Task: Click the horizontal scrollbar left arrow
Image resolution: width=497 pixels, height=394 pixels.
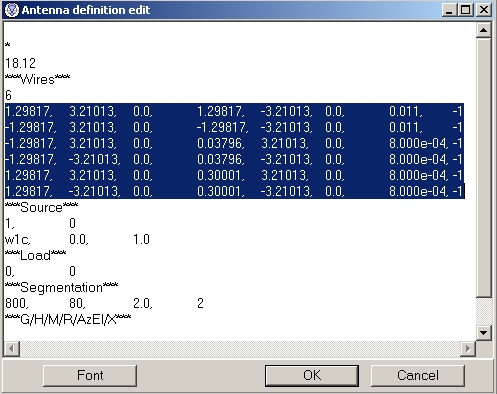Action: pos(12,349)
